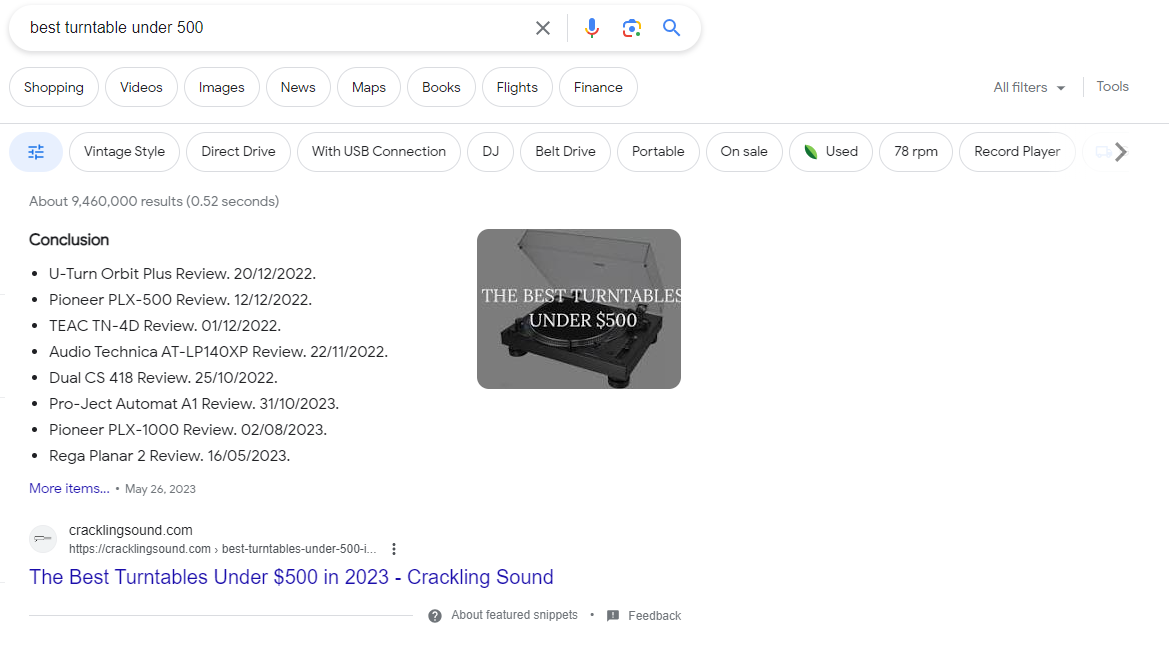
Task: Select Pioneer PLX-500 Review list item
Action: click(180, 300)
